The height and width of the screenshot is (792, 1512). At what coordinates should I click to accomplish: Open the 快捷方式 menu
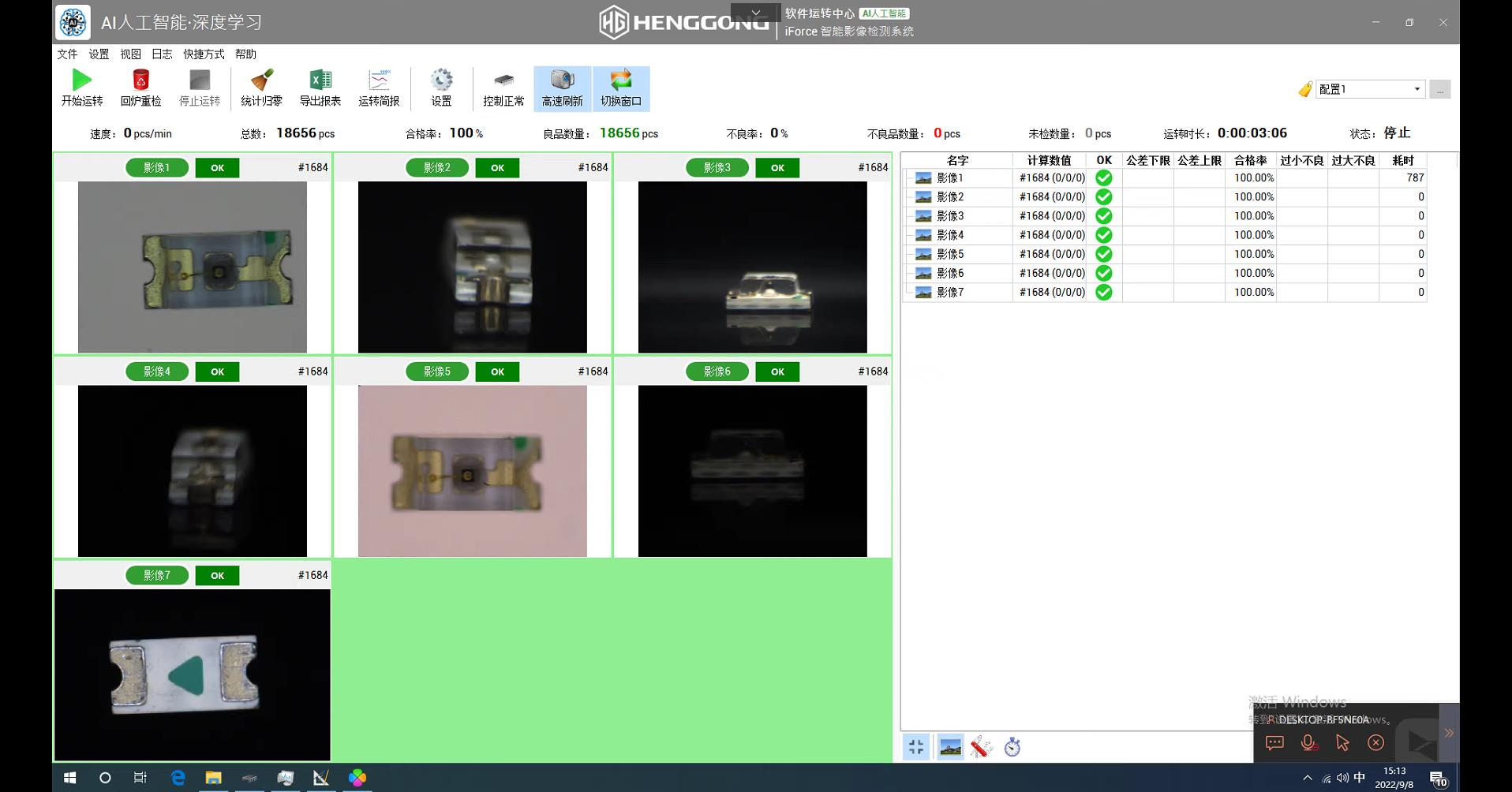click(204, 54)
